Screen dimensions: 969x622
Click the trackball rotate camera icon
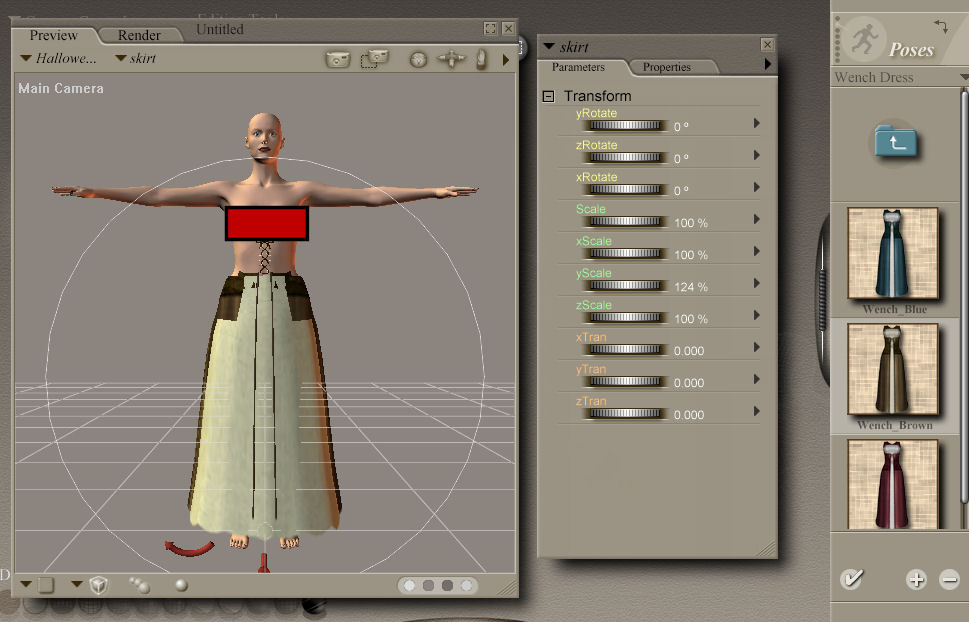(x=418, y=59)
